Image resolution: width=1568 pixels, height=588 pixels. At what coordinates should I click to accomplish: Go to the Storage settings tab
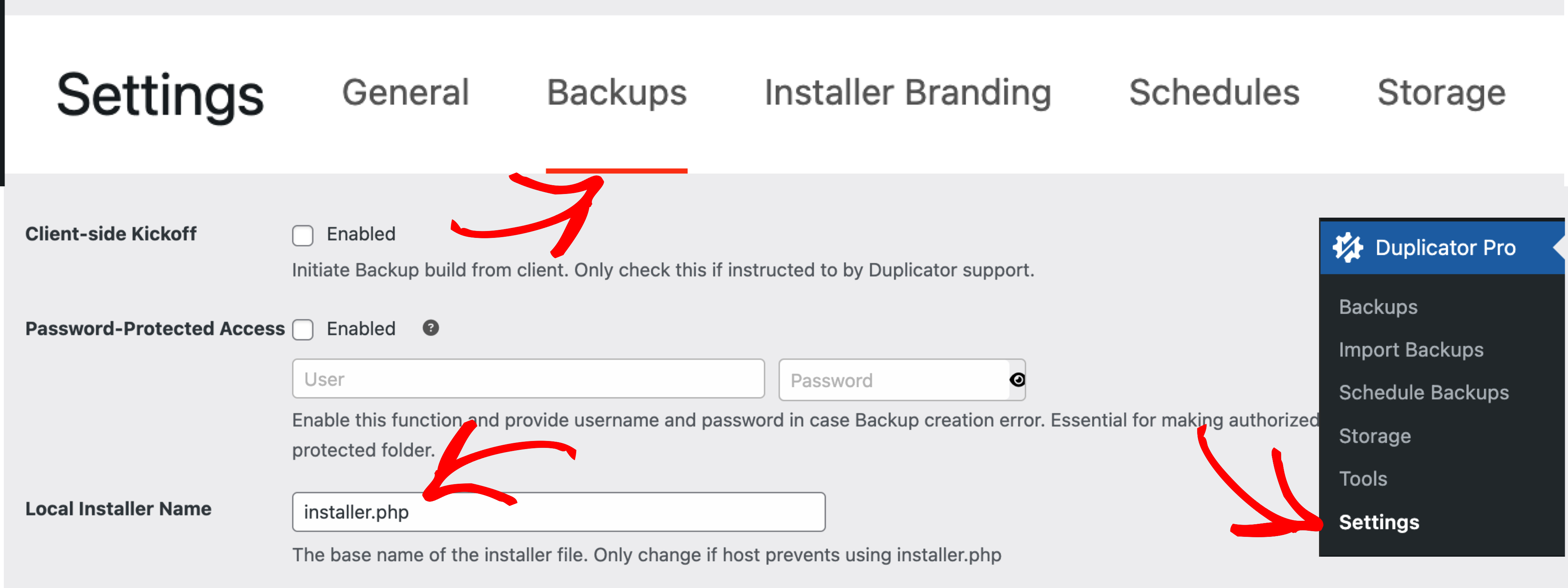1441,92
